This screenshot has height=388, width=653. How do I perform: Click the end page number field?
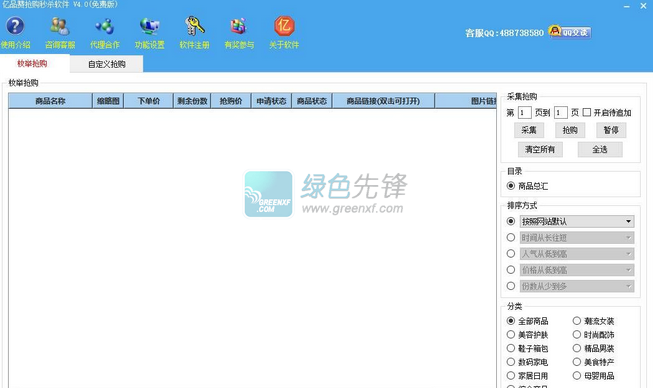click(x=561, y=112)
